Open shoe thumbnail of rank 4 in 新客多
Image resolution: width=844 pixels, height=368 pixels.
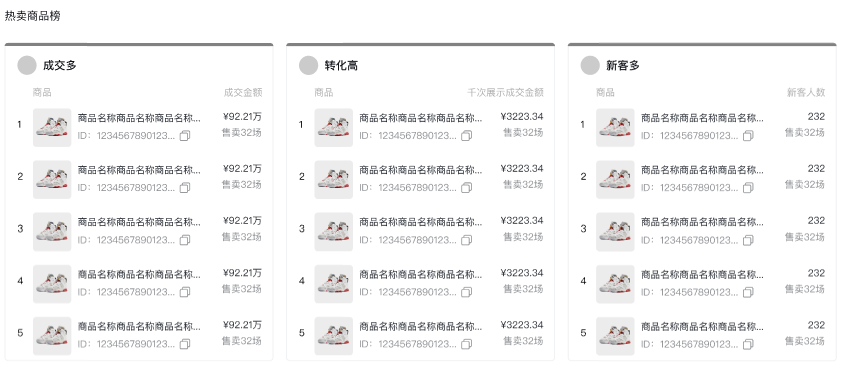(615, 284)
